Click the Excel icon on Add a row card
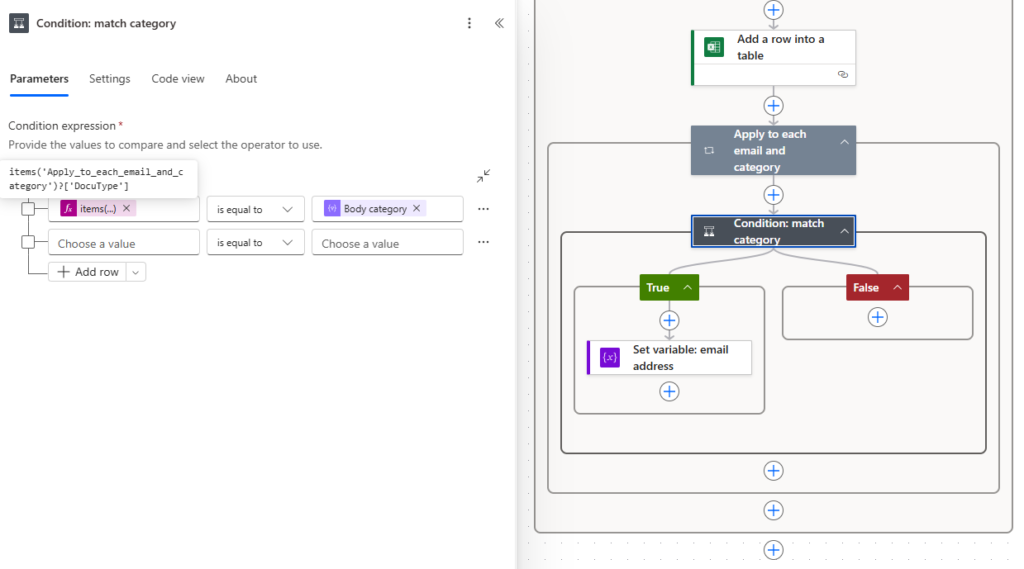 tap(714, 47)
